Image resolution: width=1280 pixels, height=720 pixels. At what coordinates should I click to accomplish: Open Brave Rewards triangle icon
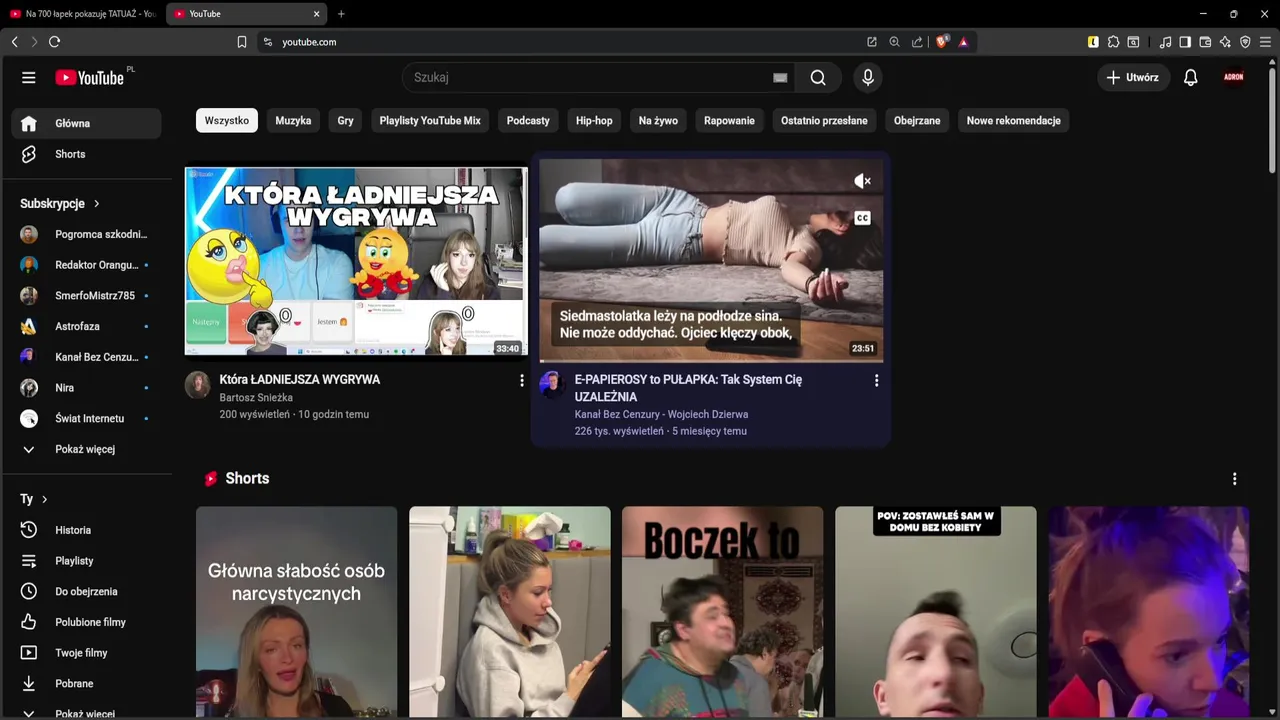coord(963,42)
